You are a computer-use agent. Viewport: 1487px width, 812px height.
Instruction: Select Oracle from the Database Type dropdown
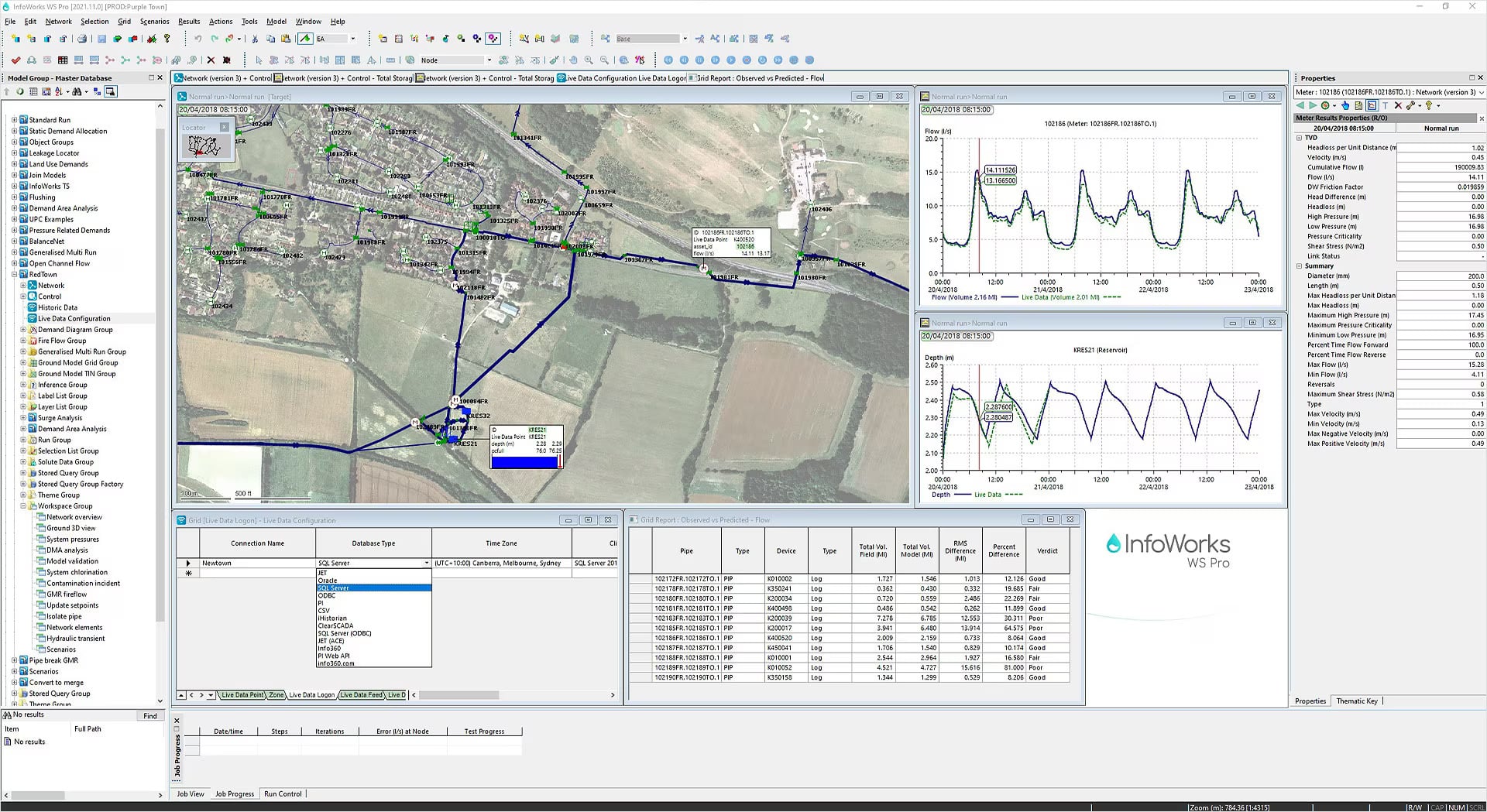328,580
